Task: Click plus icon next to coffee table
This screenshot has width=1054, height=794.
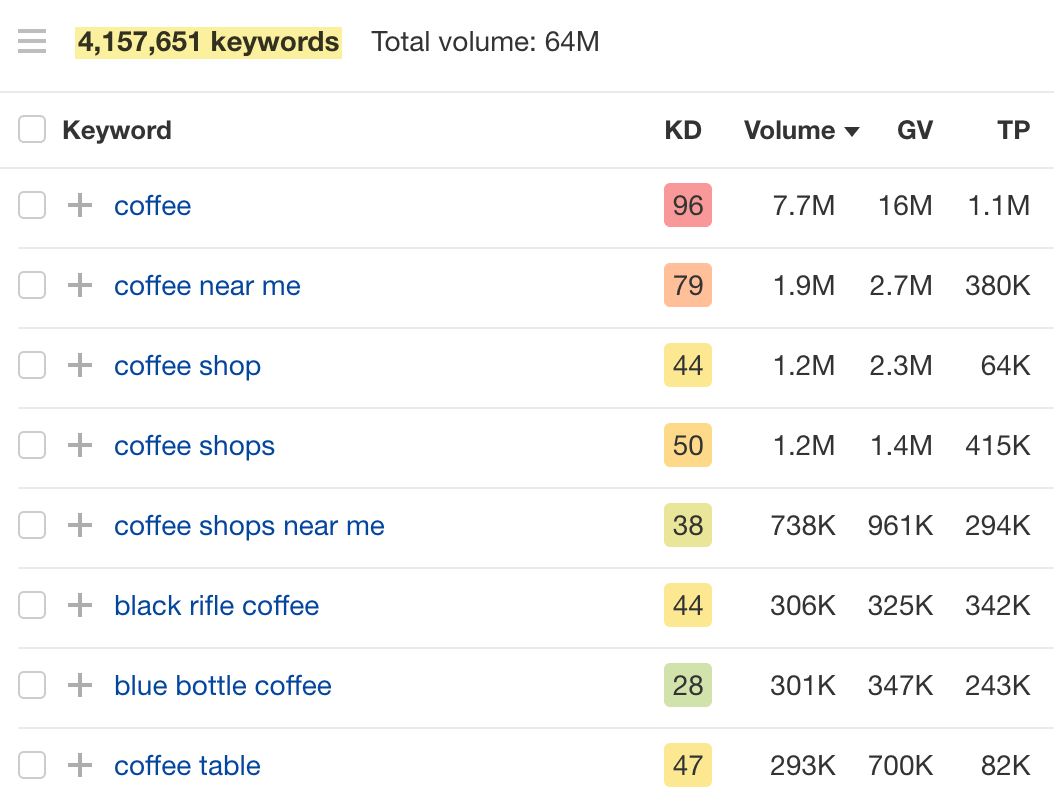Action: 79,766
